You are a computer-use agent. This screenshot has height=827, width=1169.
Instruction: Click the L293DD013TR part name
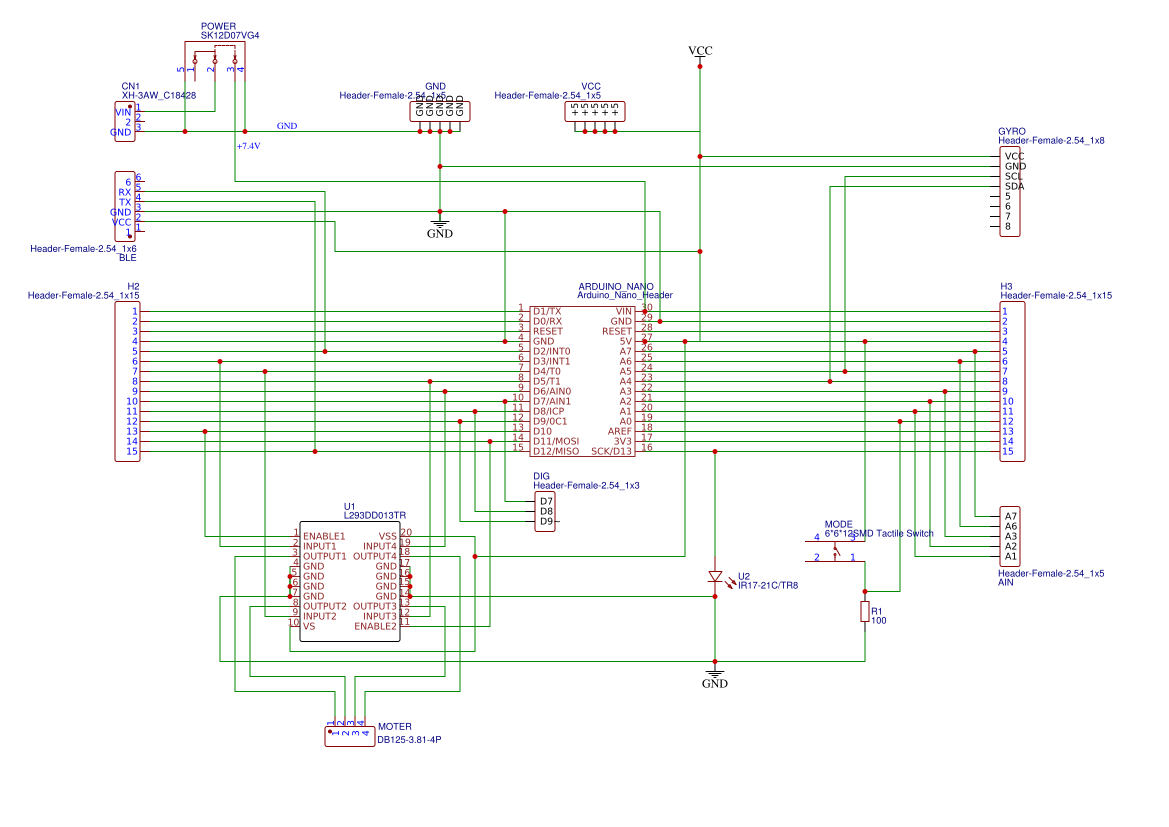(374, 515)
